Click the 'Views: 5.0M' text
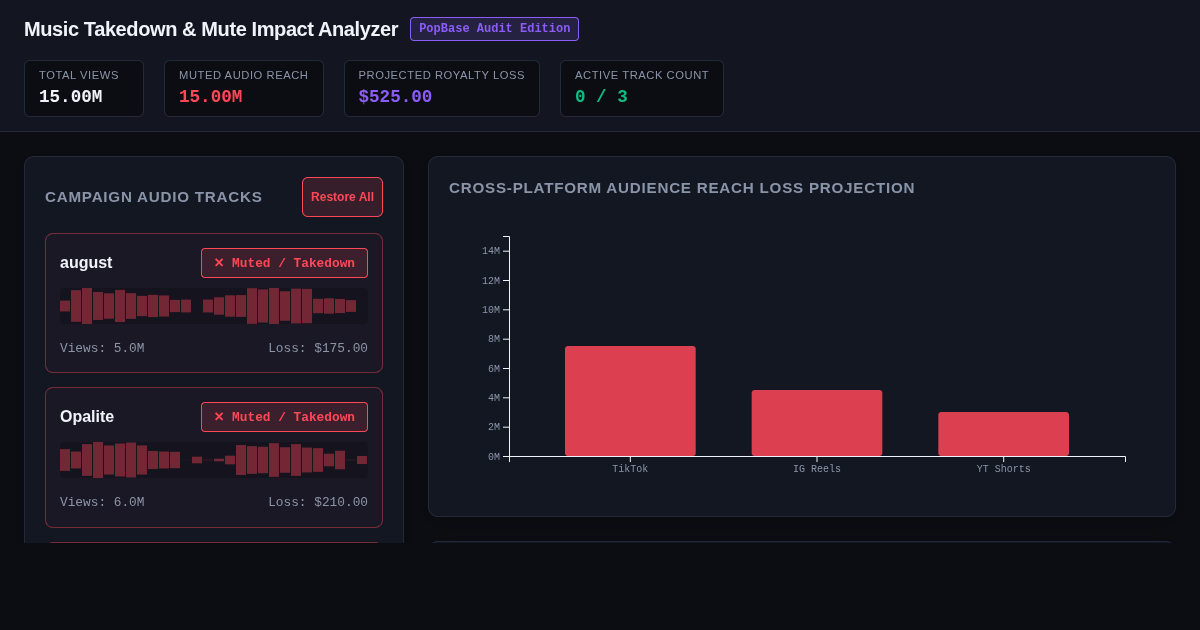Image resolution: width=1200 pixels, height=630 pixels. point(102,348)
